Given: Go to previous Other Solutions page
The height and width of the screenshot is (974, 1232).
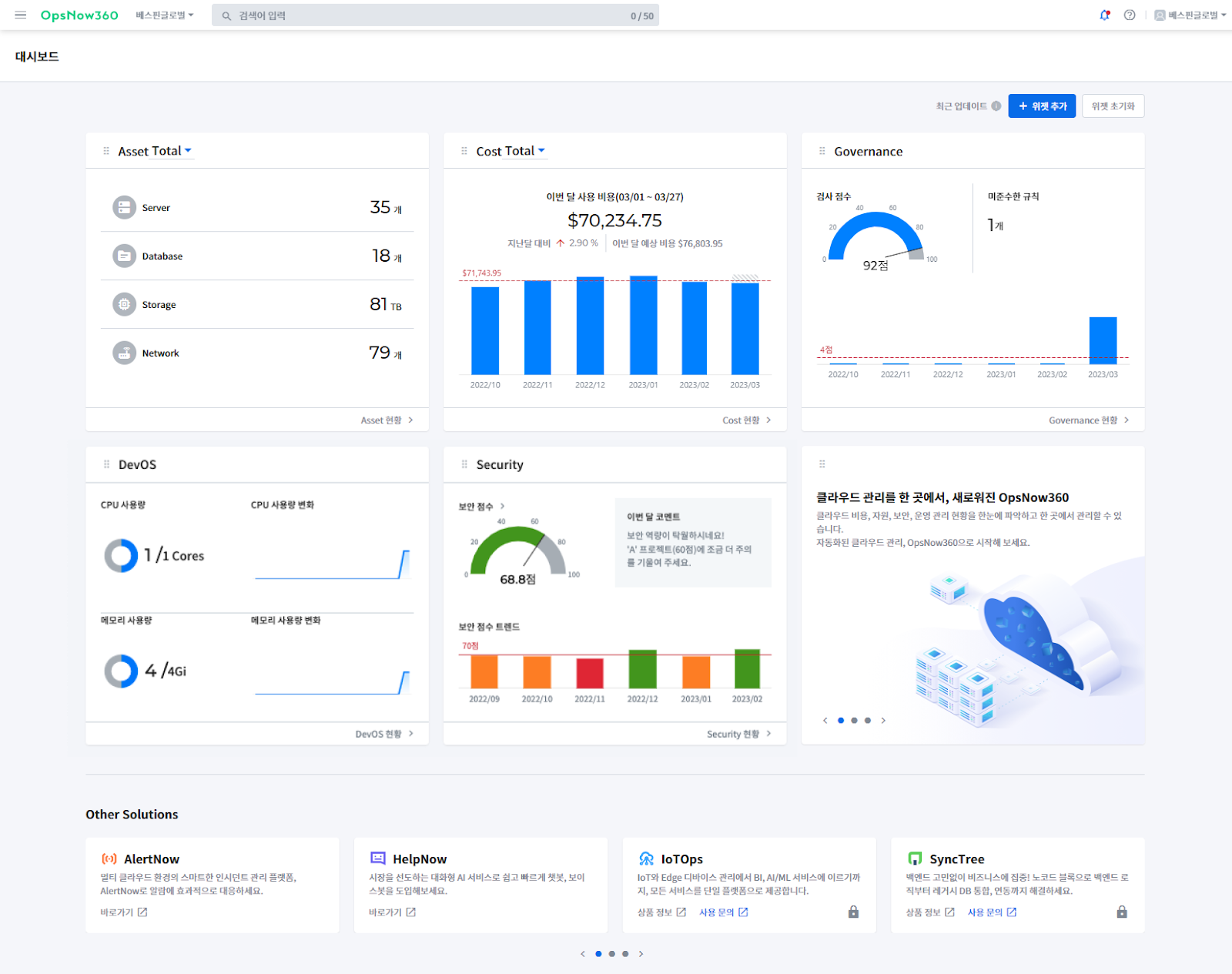Looking at the screenshot, I should (583, 954).
